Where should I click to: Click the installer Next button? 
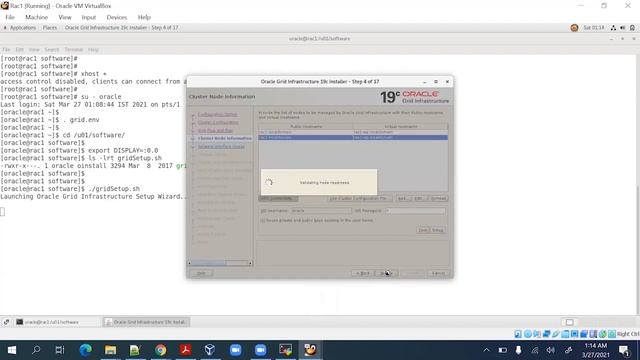[x=386, y=273]
